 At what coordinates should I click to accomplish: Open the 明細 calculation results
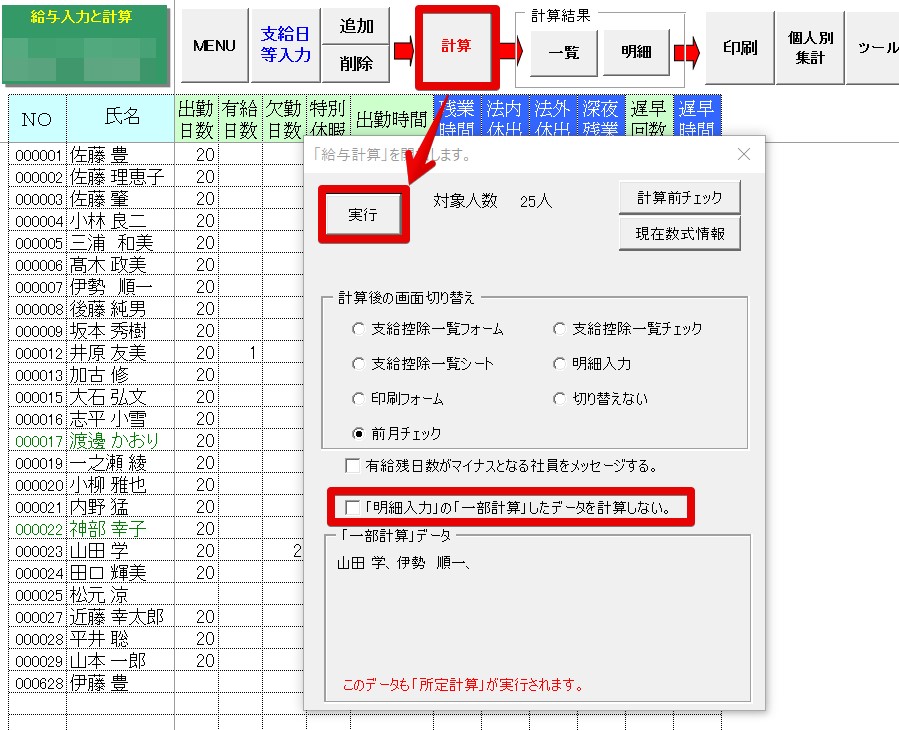coord(635,52)
